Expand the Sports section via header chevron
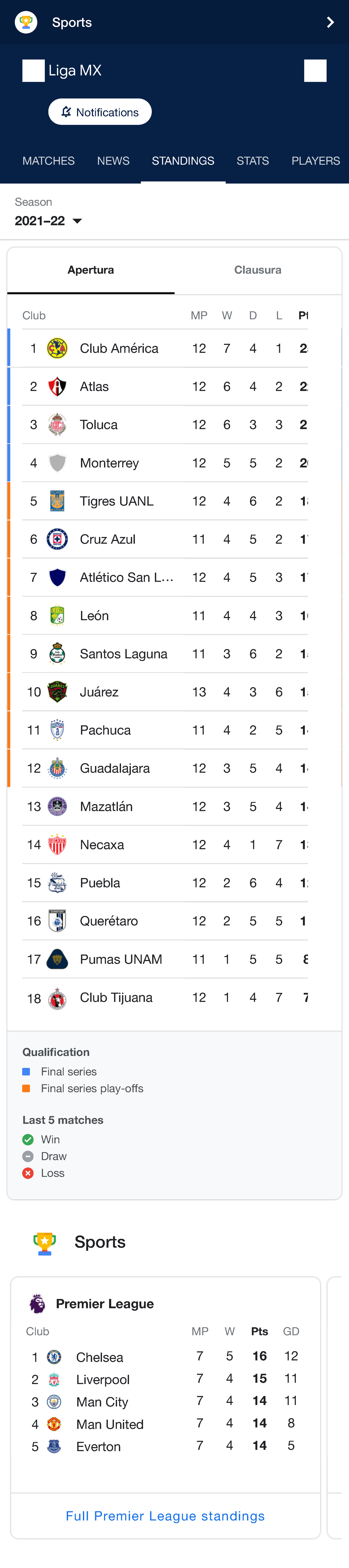Viewport: 349px width, 1568px height. 330,22
